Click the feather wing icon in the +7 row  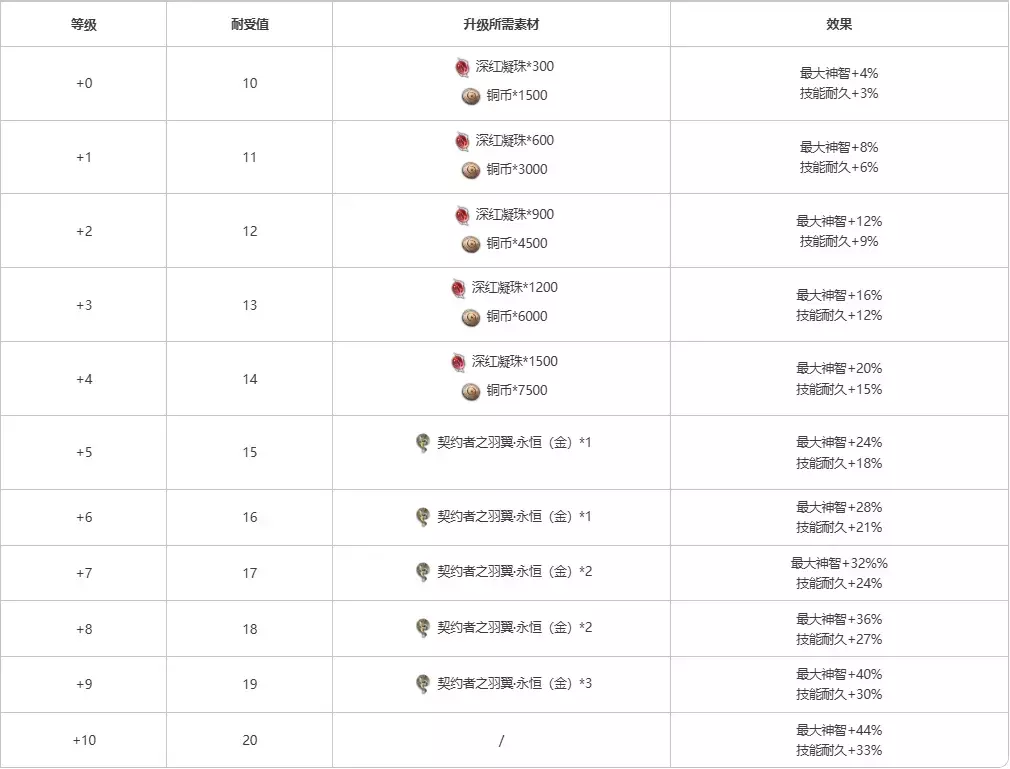pyautogui.click(x=423, y=572)
